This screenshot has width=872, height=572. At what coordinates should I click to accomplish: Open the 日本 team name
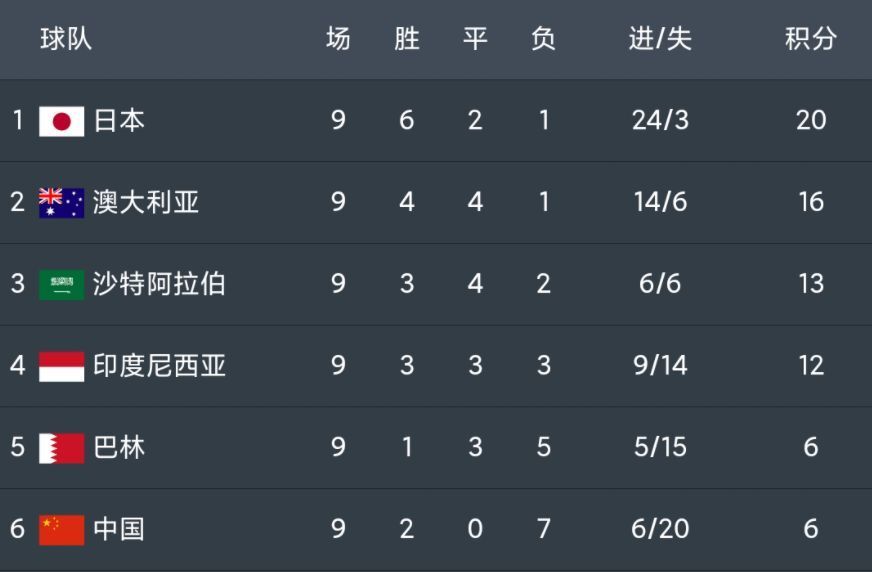[119, 121]
